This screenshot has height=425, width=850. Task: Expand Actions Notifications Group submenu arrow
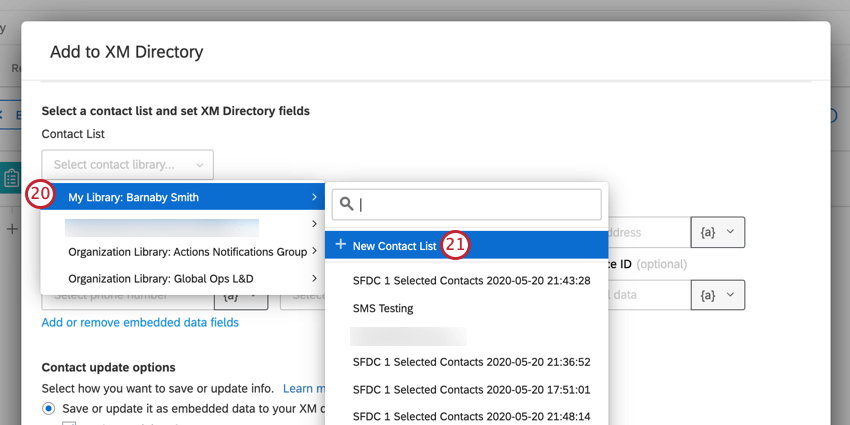click(x=314, y=252)
